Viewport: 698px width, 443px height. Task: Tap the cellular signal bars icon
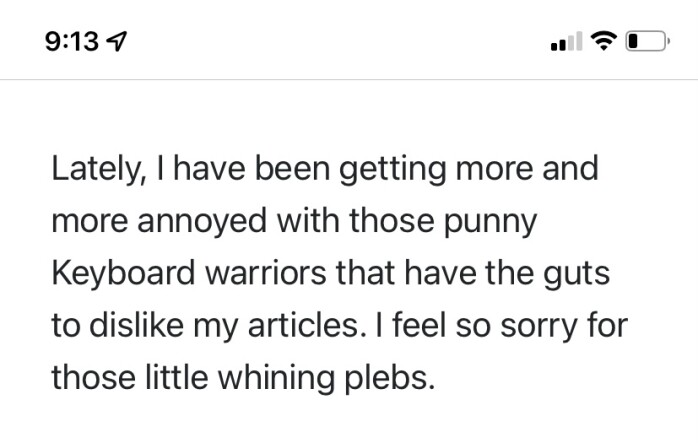pyautogui.click(x=566, y=41)
